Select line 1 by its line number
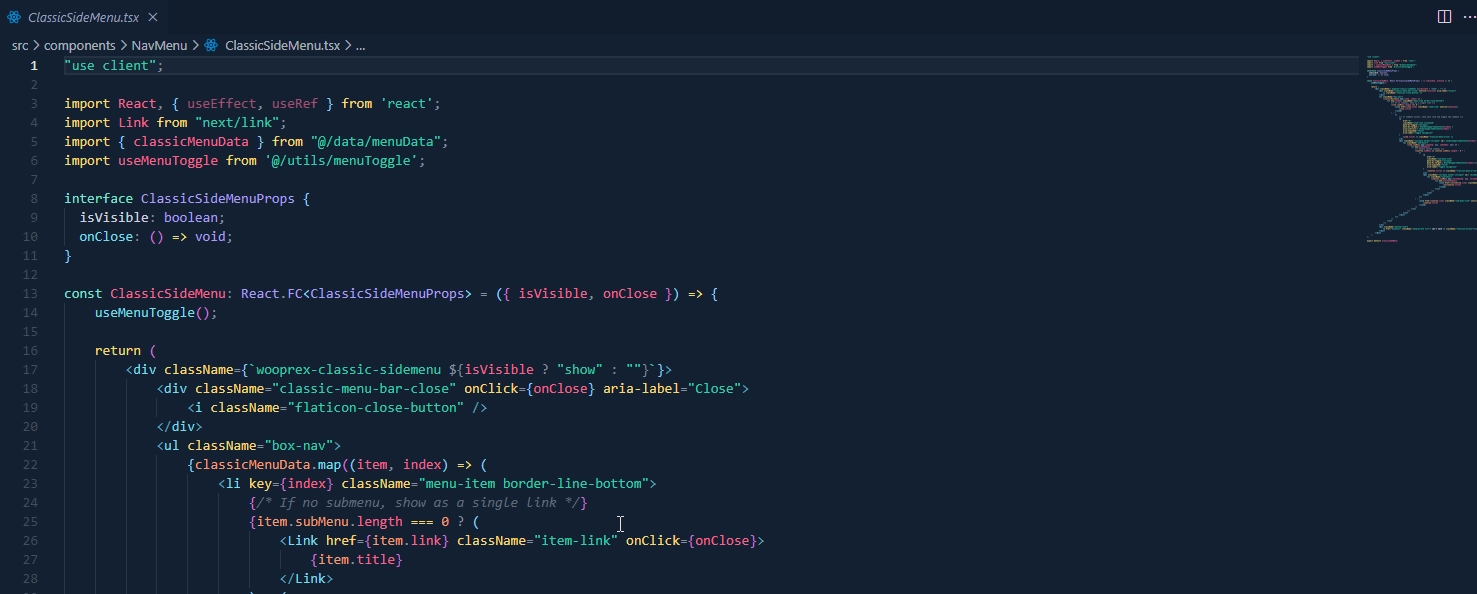Screen dimensions: 1477x594 pos(34,66)
